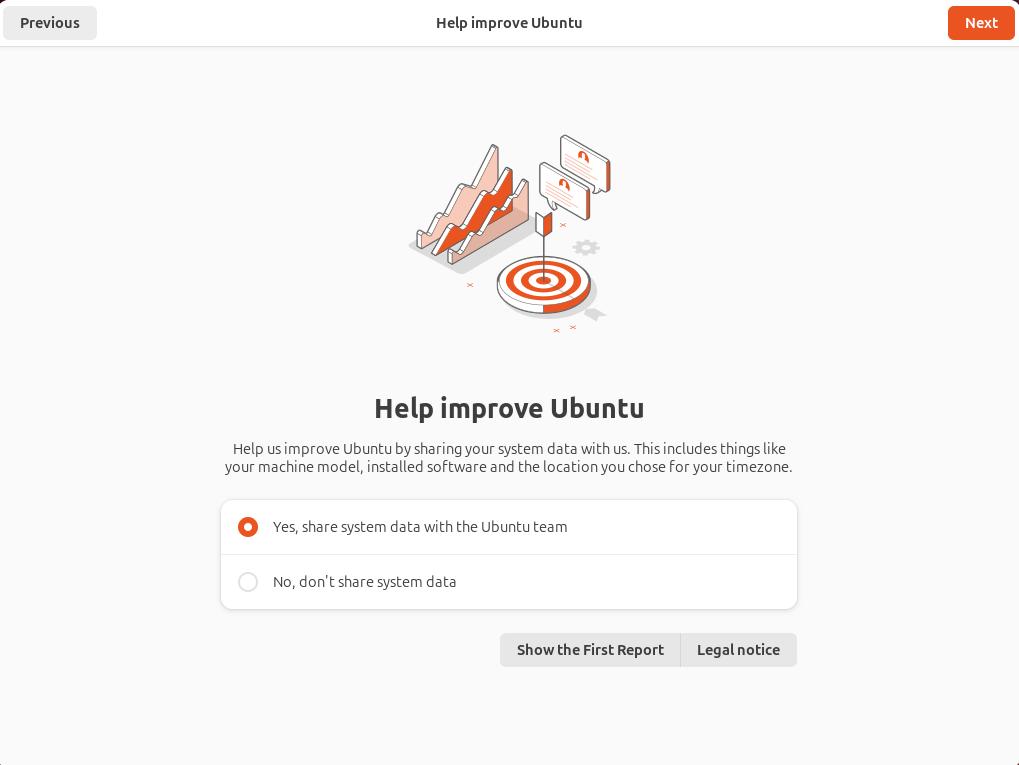
Task: Click the tiny orange cross beneath the chart
Action: click(470, 285)
